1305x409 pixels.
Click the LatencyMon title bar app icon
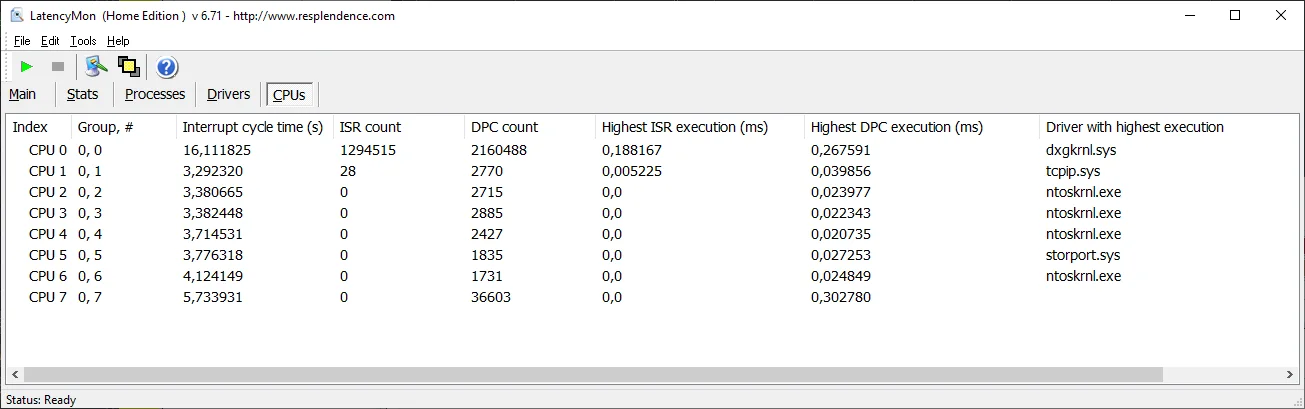click(17, 15)
